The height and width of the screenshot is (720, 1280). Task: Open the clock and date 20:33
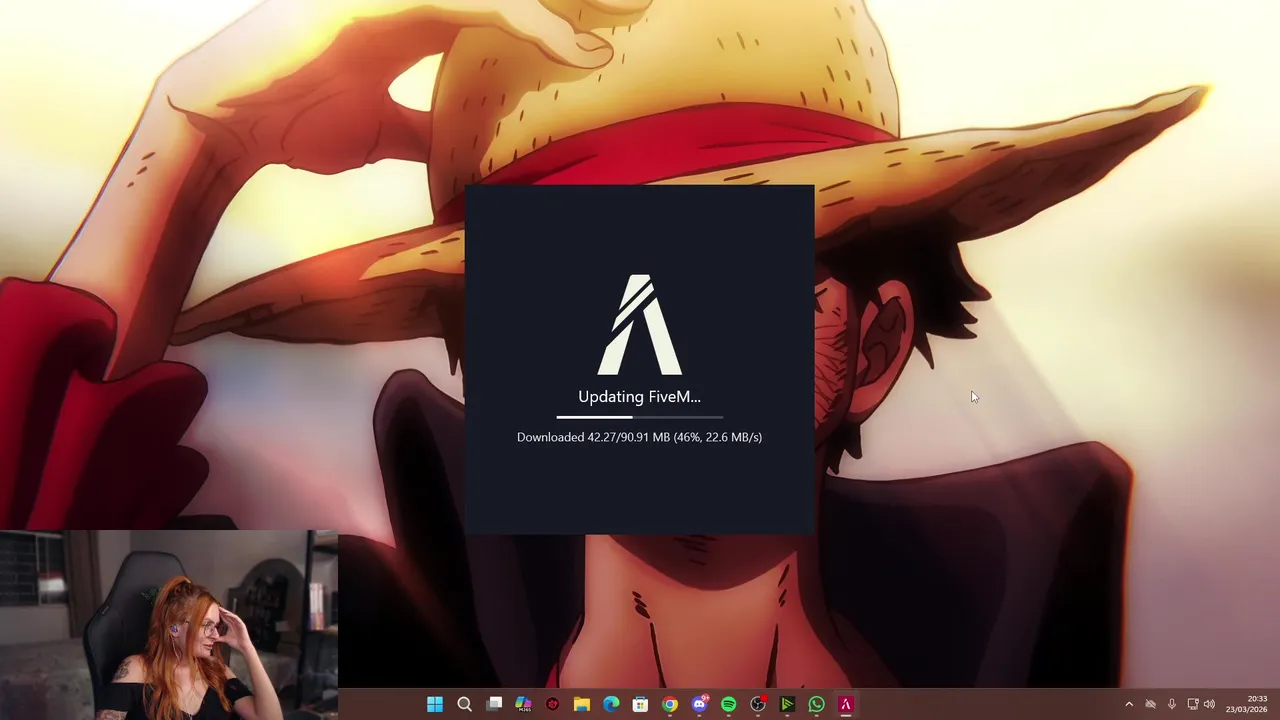[1246, 704]
